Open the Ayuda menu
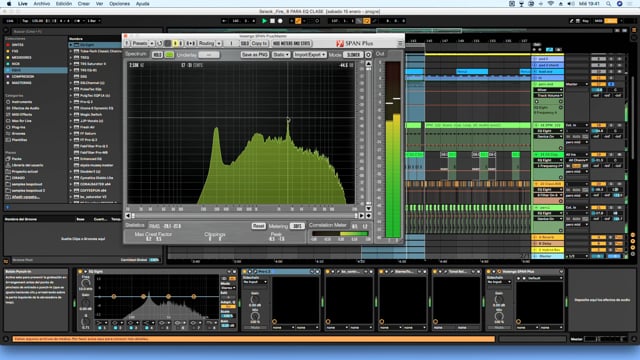 click(x=142, y=4)
